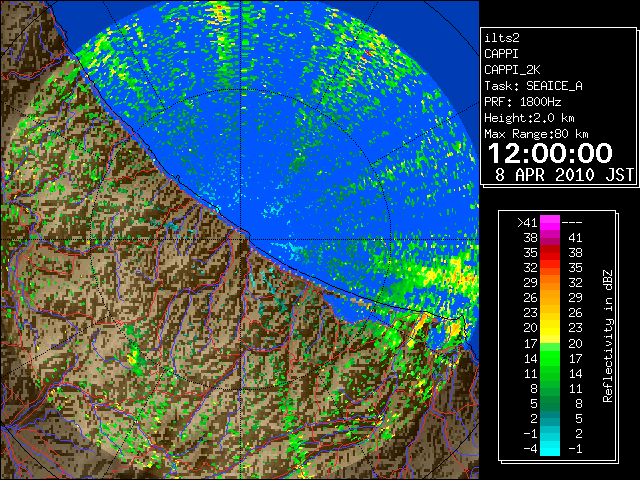The width and height of the screenshot is (640, 480).
Task: Pick the yellow 20–23 dBZ swatch
Action: point(550,328)
